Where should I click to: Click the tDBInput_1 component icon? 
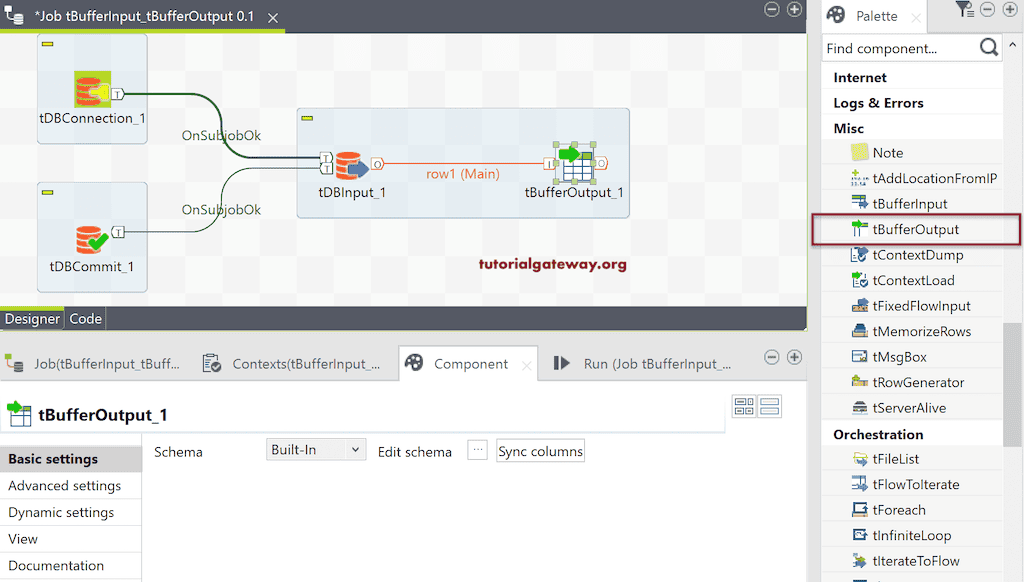(x=350, y=162)
